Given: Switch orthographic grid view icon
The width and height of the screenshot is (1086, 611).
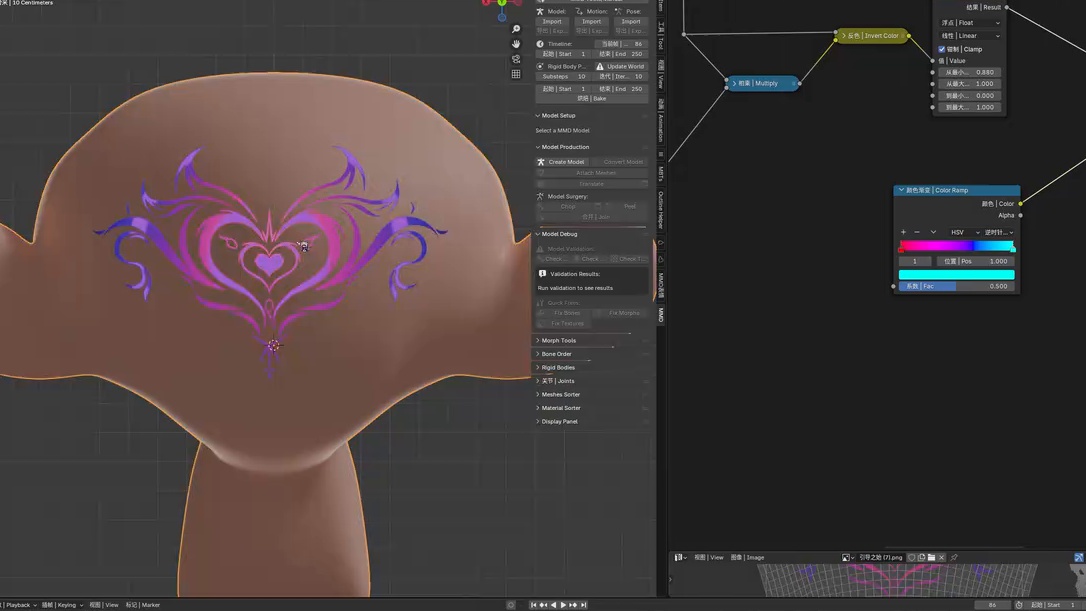Looking at the screenshot, I should point(516,74).
